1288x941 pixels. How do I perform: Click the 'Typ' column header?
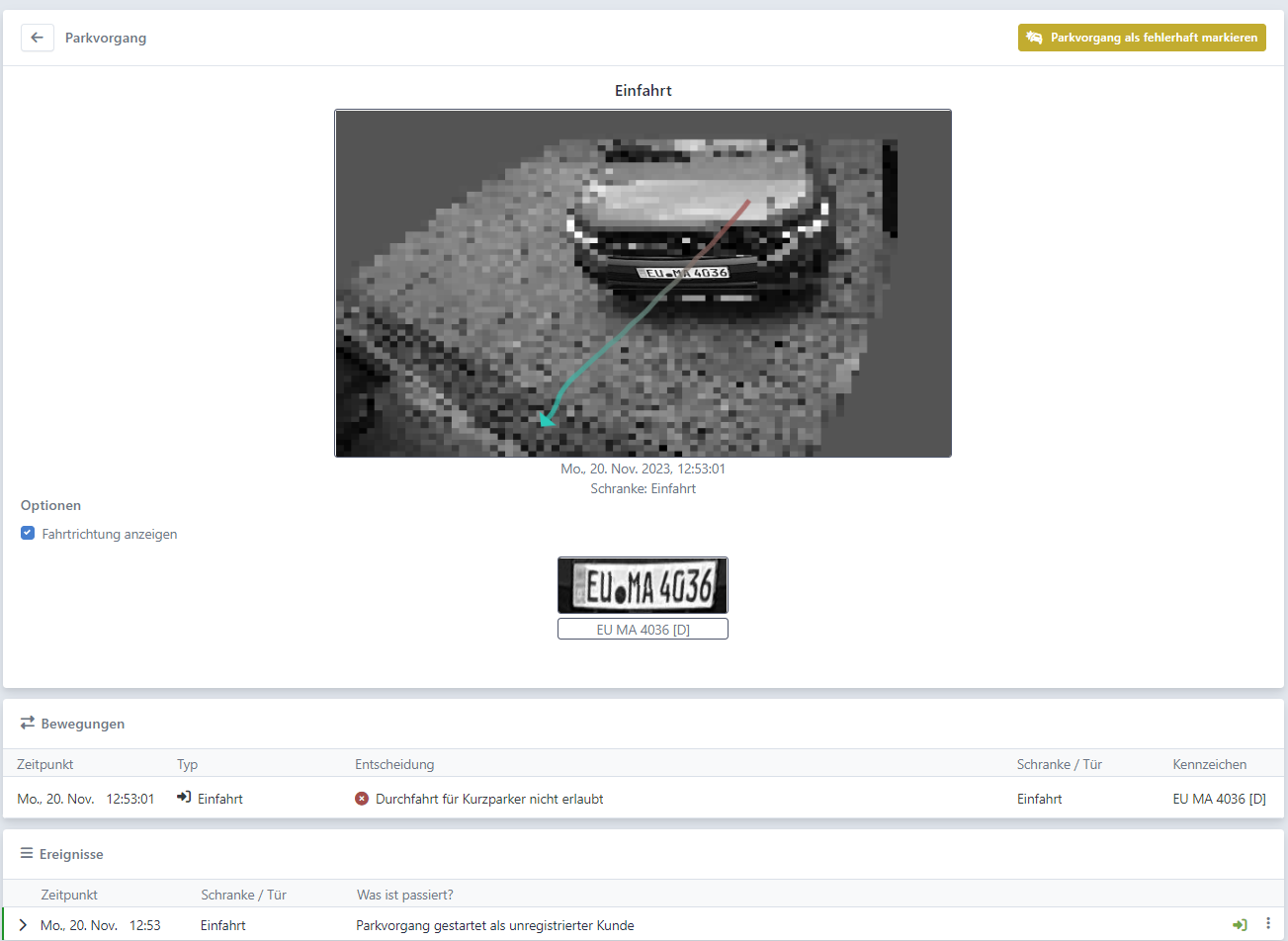(187, 764)
